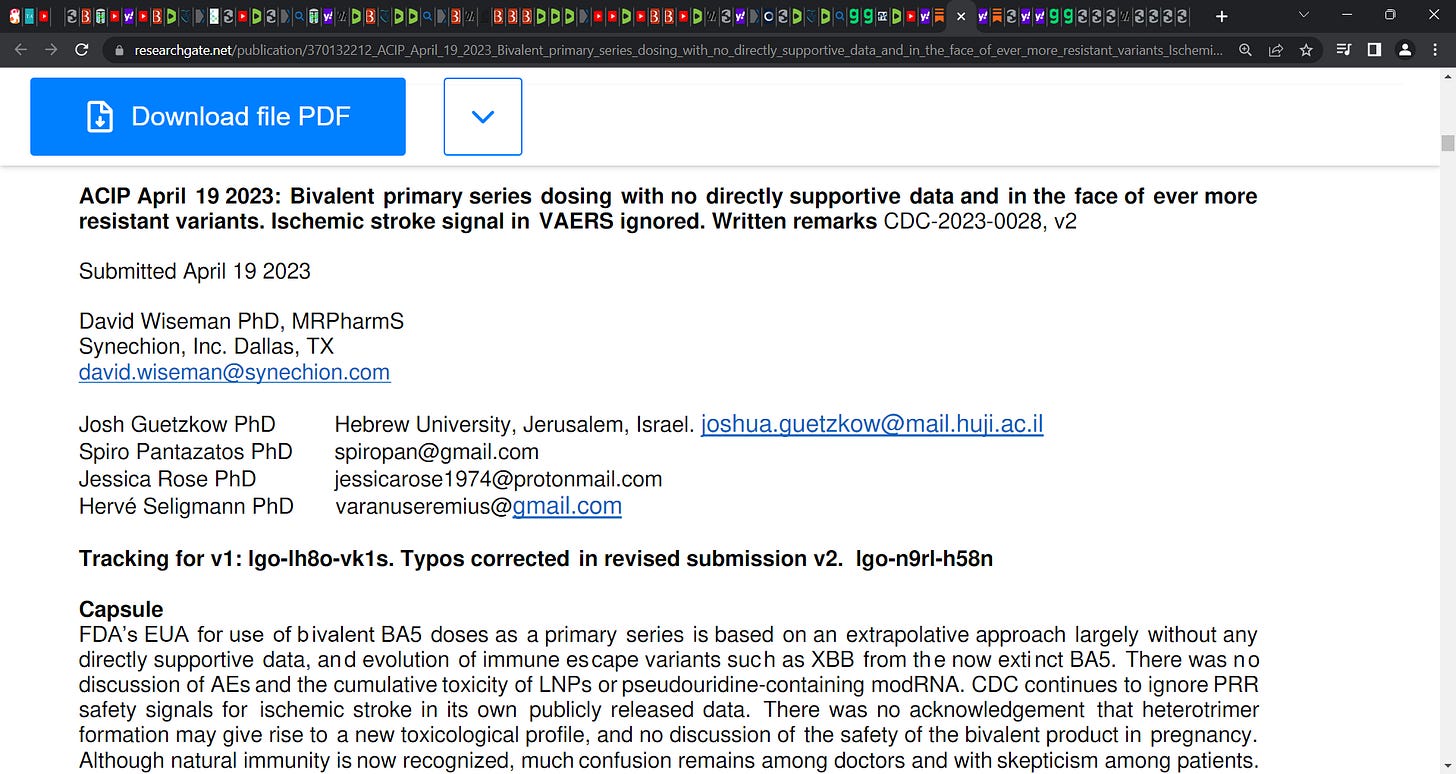Click the name 'Spiro Pantazatos PhD'
The height and width of the screenshot is (774, 1456).
(186, 452)
